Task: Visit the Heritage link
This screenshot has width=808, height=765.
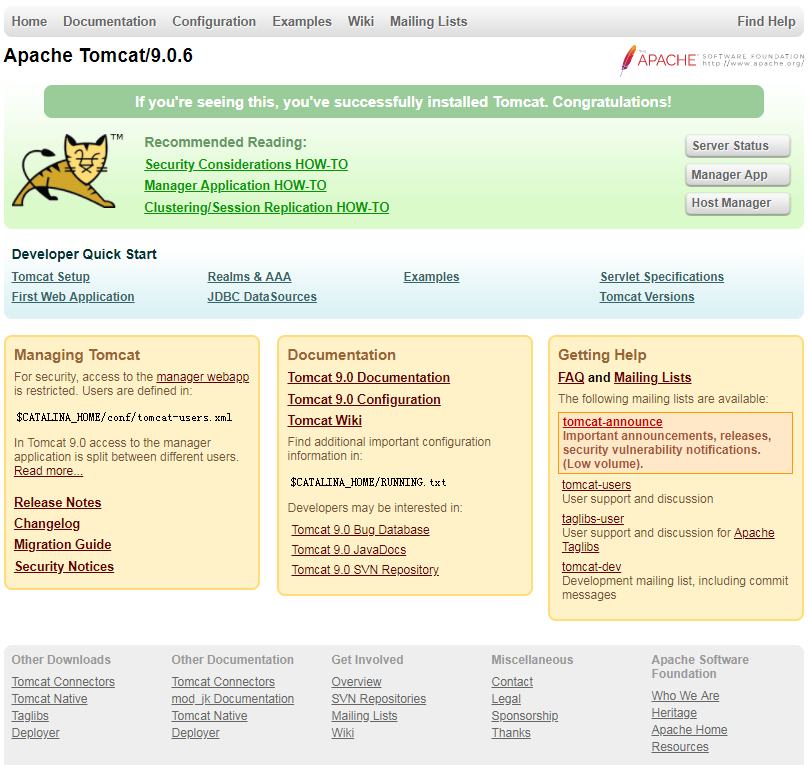Action: (674, 712)
